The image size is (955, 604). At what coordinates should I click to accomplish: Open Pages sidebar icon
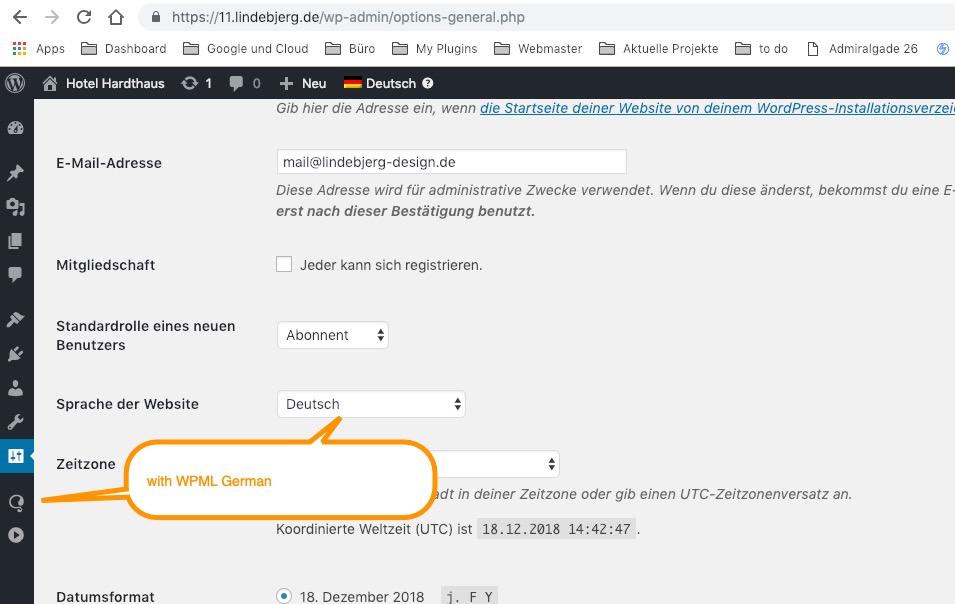[x=15, y=241]
